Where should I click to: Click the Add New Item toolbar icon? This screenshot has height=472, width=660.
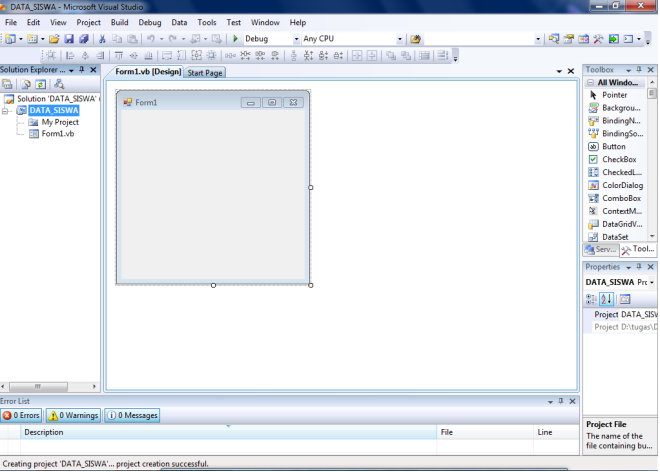click(32, 39)
